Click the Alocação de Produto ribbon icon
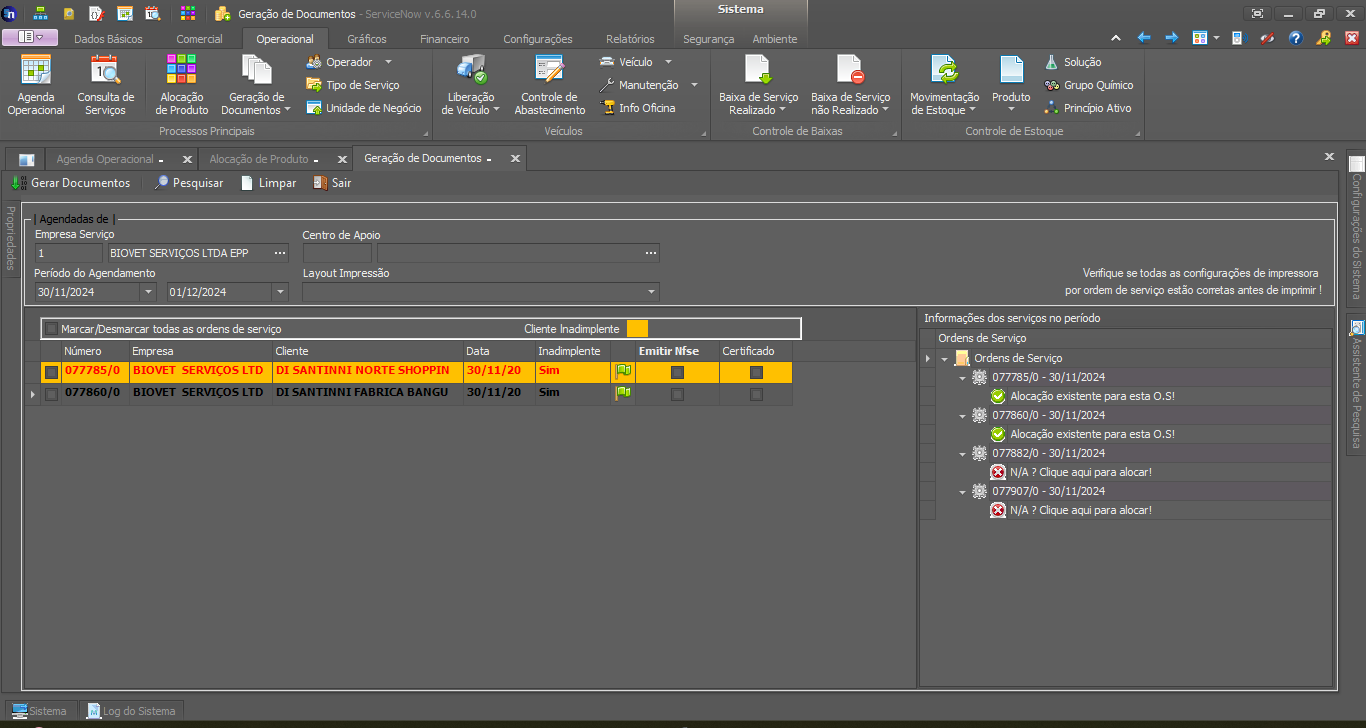The width and height of the screenshot is (1366, 728). pyautogui.click(x=182, y=85)
